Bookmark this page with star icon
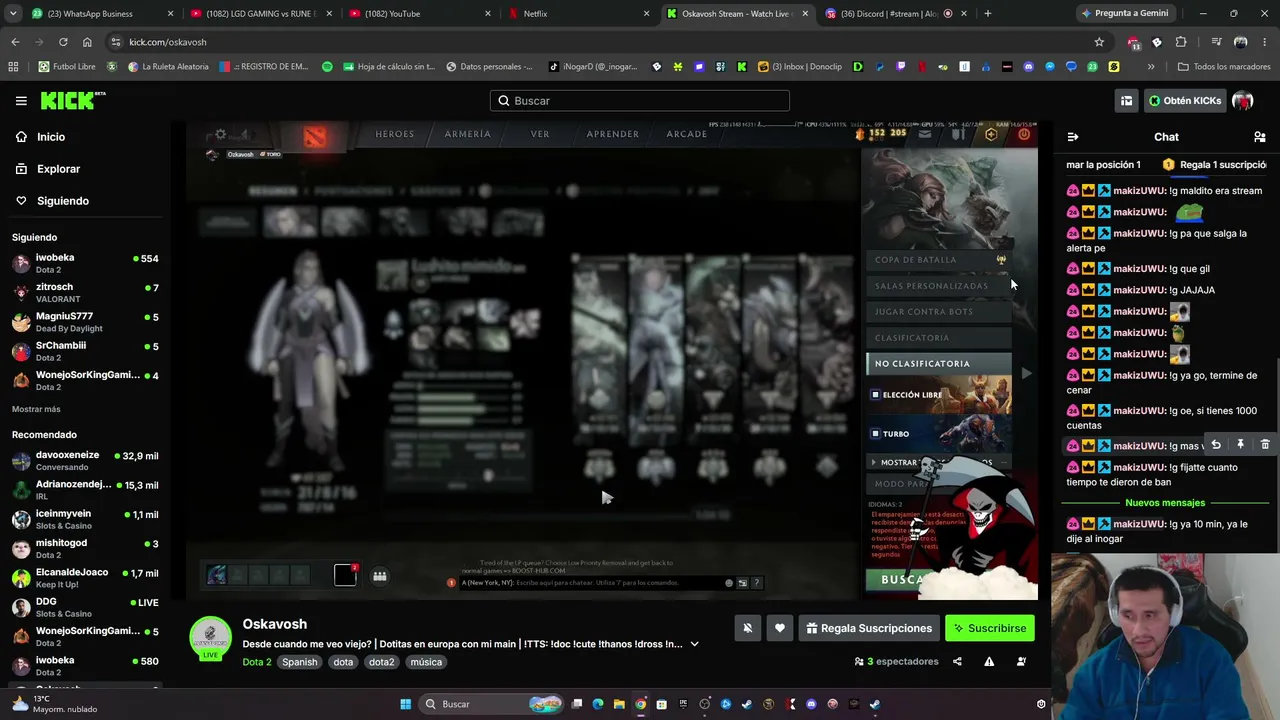The image size is (1280, 720). tap(1099, 42)
